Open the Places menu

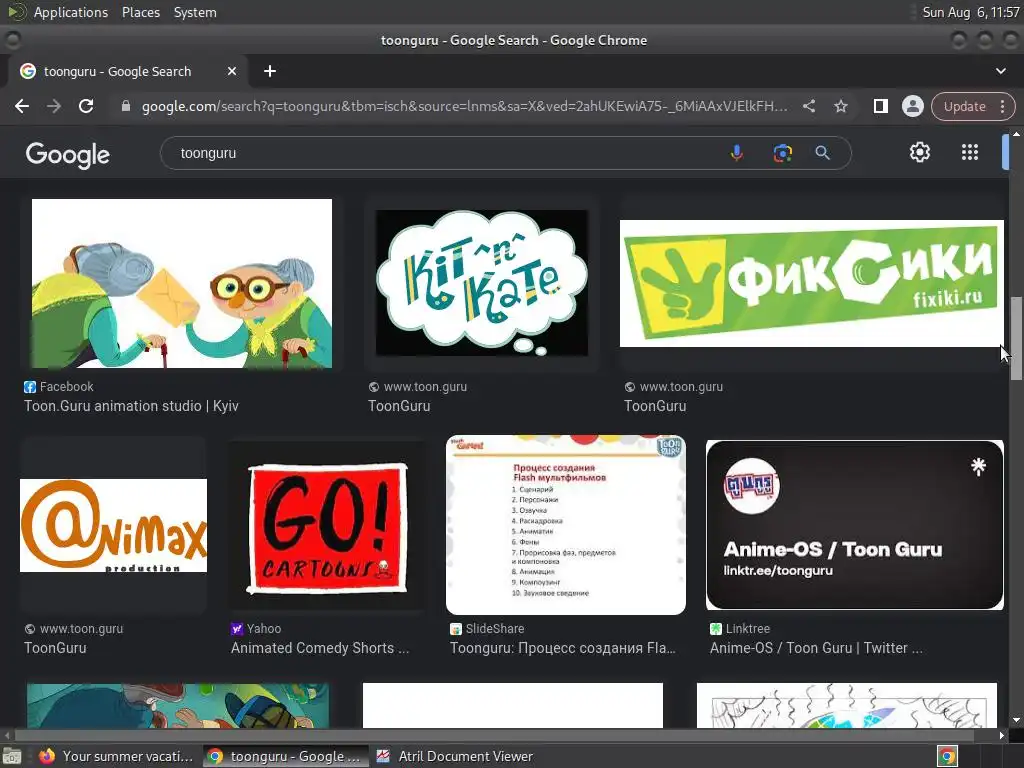141,12
